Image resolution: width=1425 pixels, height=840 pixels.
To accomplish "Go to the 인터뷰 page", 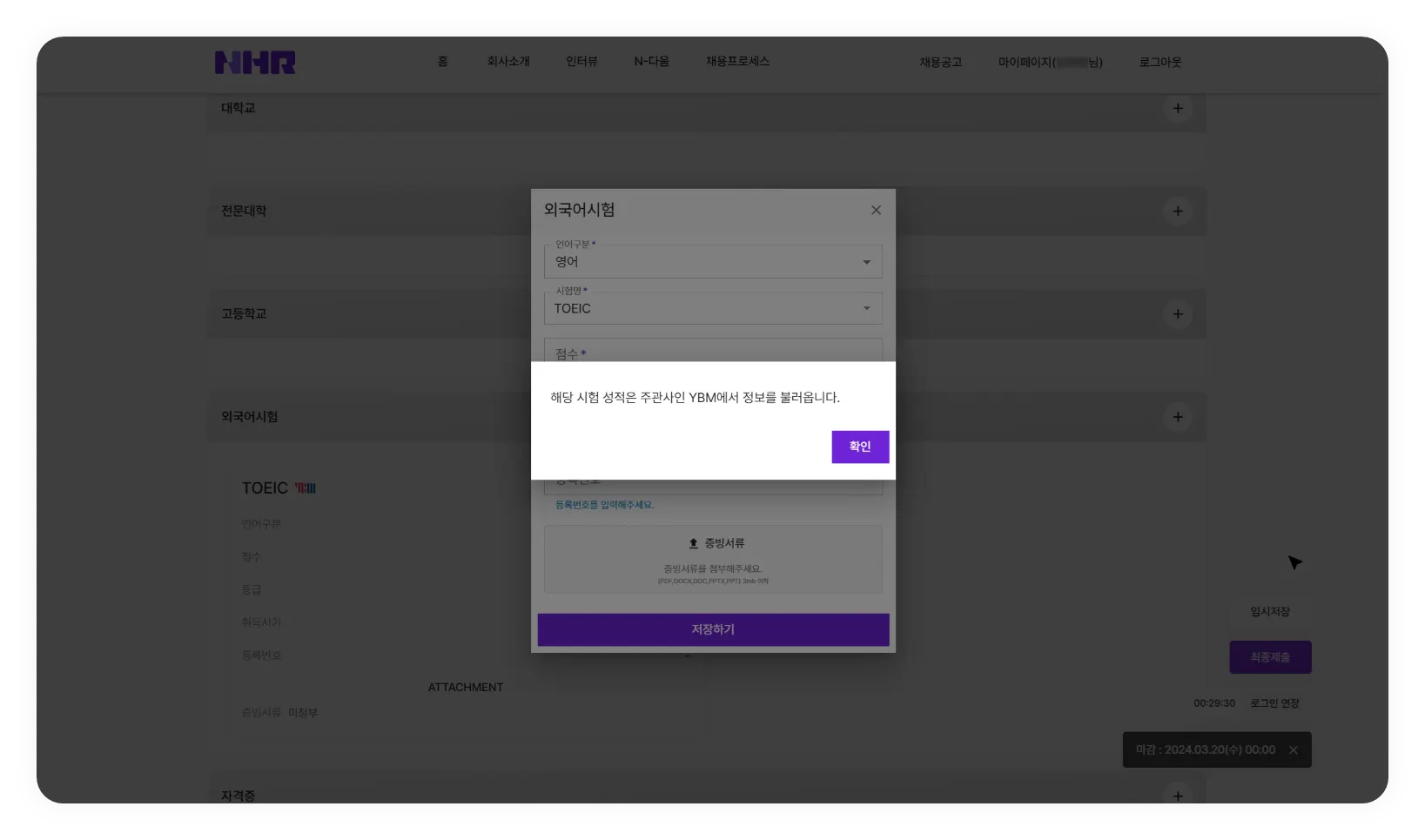I will [x=581, y=61].
